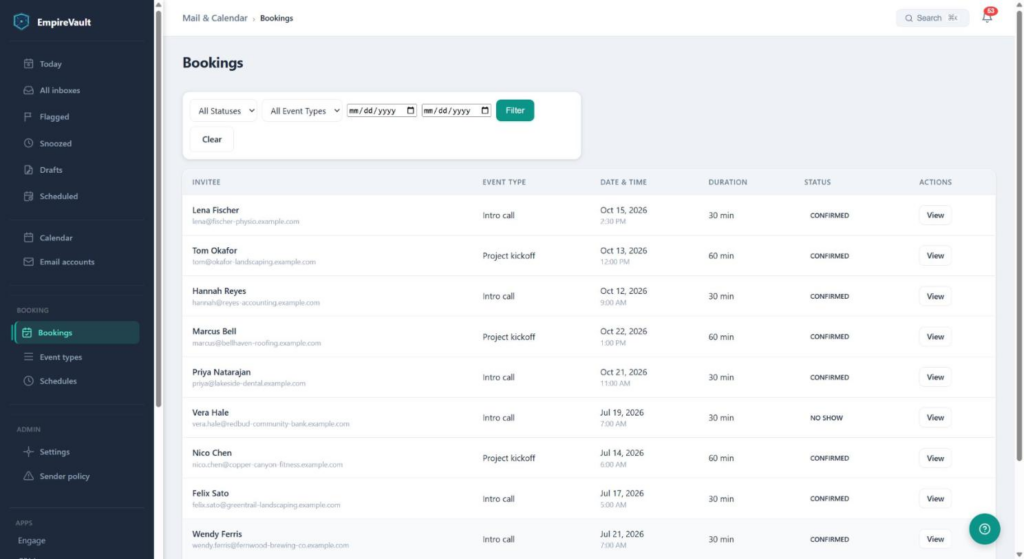The height and width of the screenshot is (559, 1024).
Task: Click the Hannah Reyes invitee name
Action: point(219,291)
